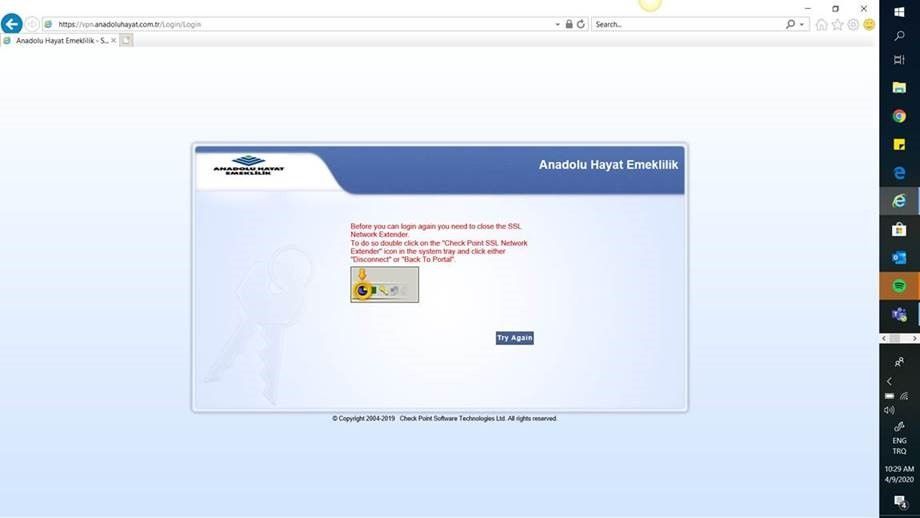Open the network Wi-Fi icon
Viewport: 920px width, 518px height.
(904, 396)
